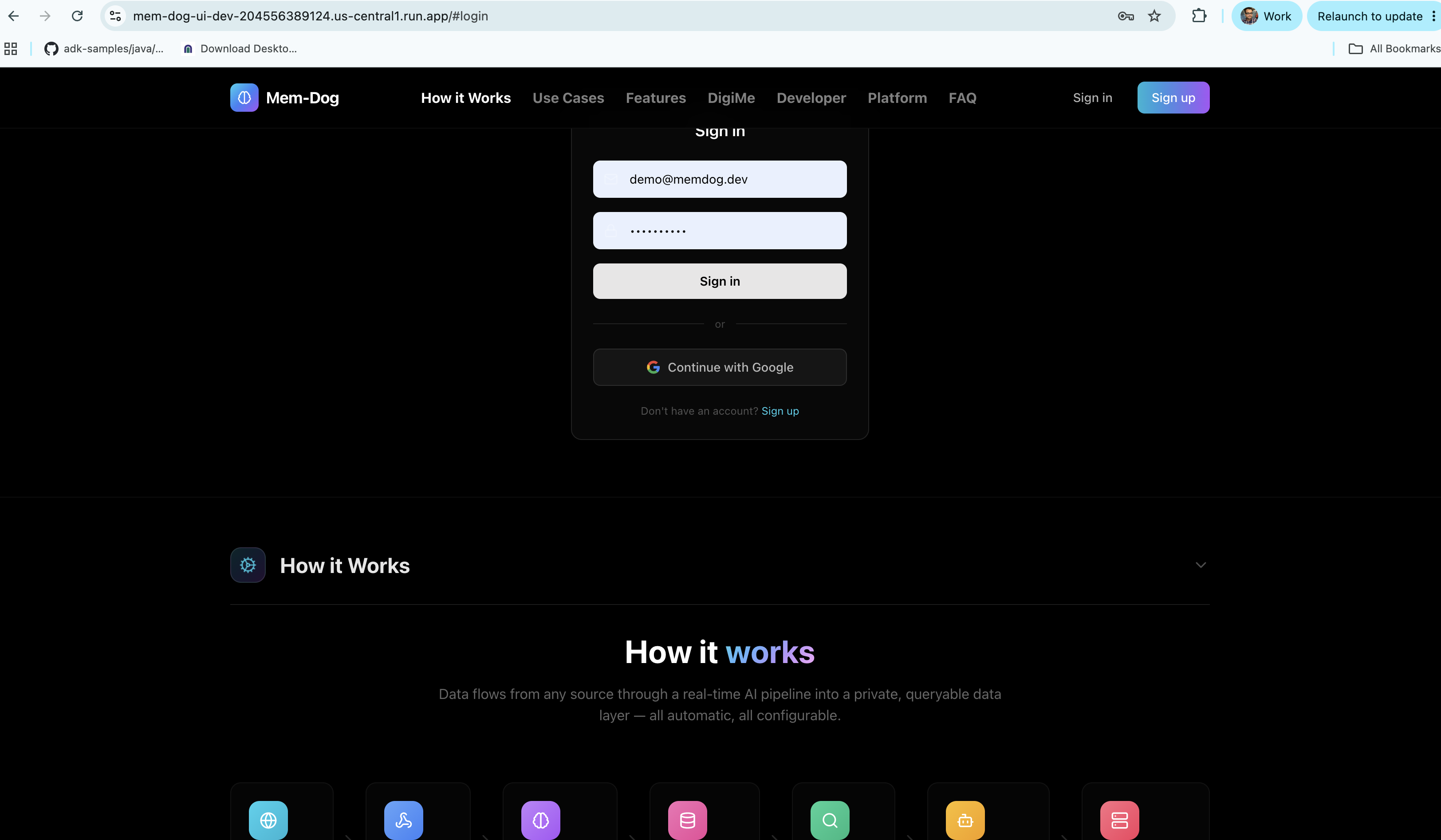The image size is (1441, 840).
Task: Click the 'How it works' gradient heading
Action: click(720, 652)
